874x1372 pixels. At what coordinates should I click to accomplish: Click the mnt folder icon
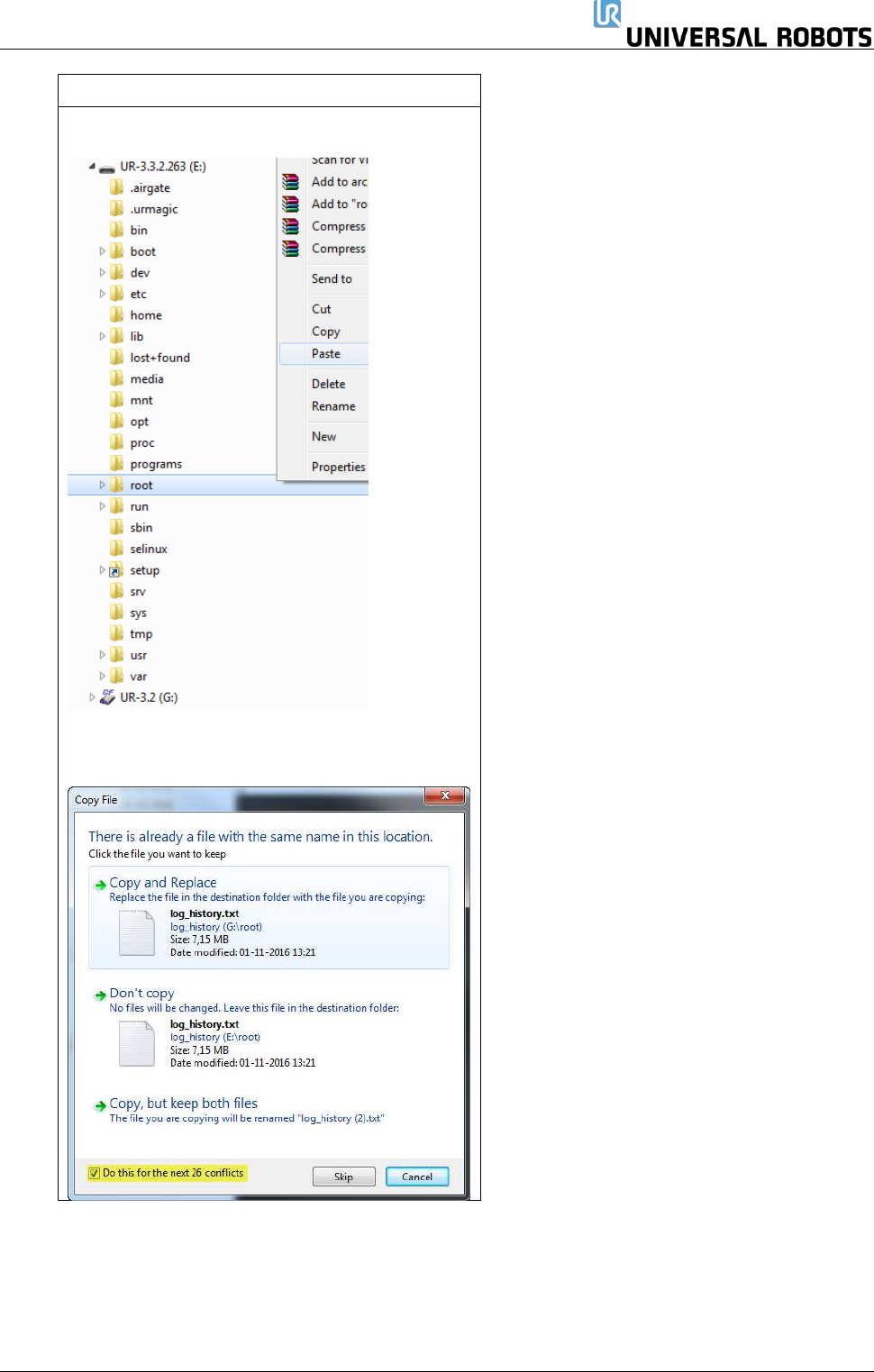[x=117, y=400]
